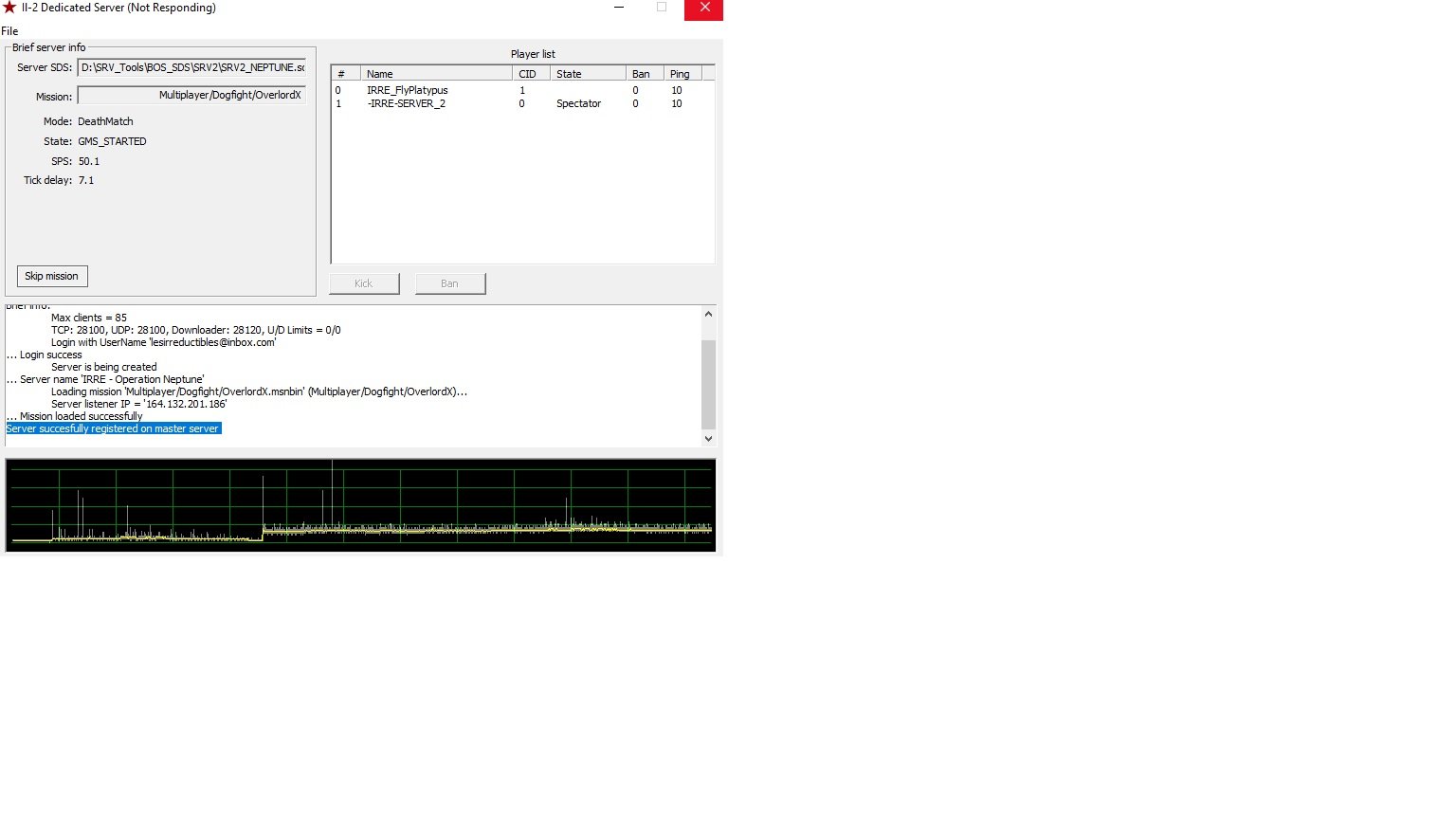Click the Ban column header
This screenshot has height=819, width=1456.
point(645,73)
